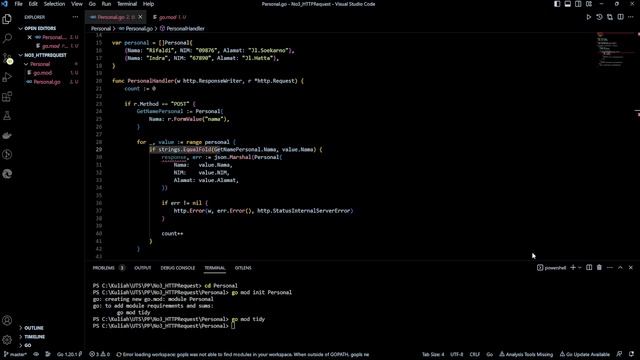Screen dimensions: 640x360
Task: Run the Go file with play icon
Action: [x=589, y=17]
